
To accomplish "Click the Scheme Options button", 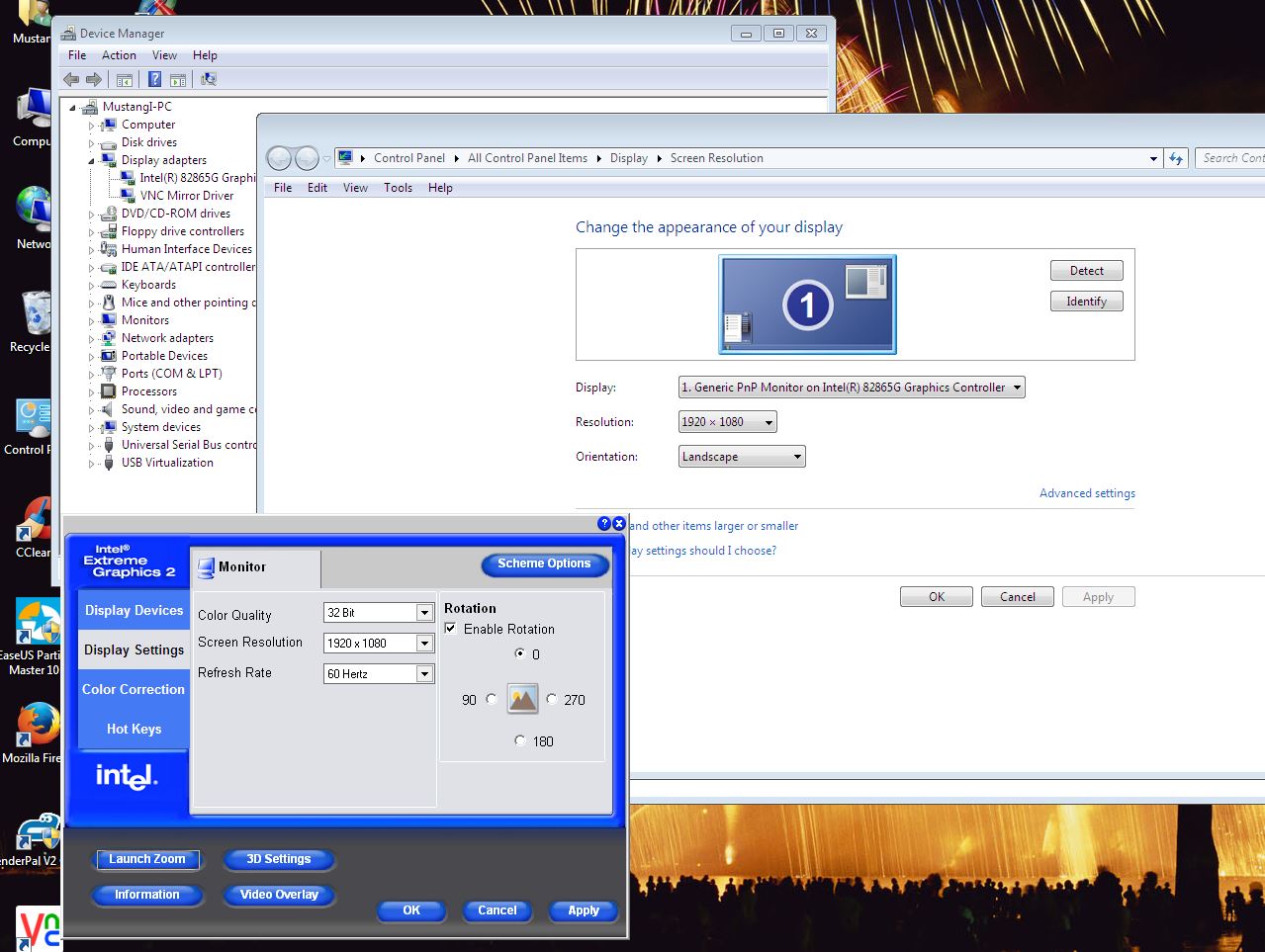I will [544, 563].
